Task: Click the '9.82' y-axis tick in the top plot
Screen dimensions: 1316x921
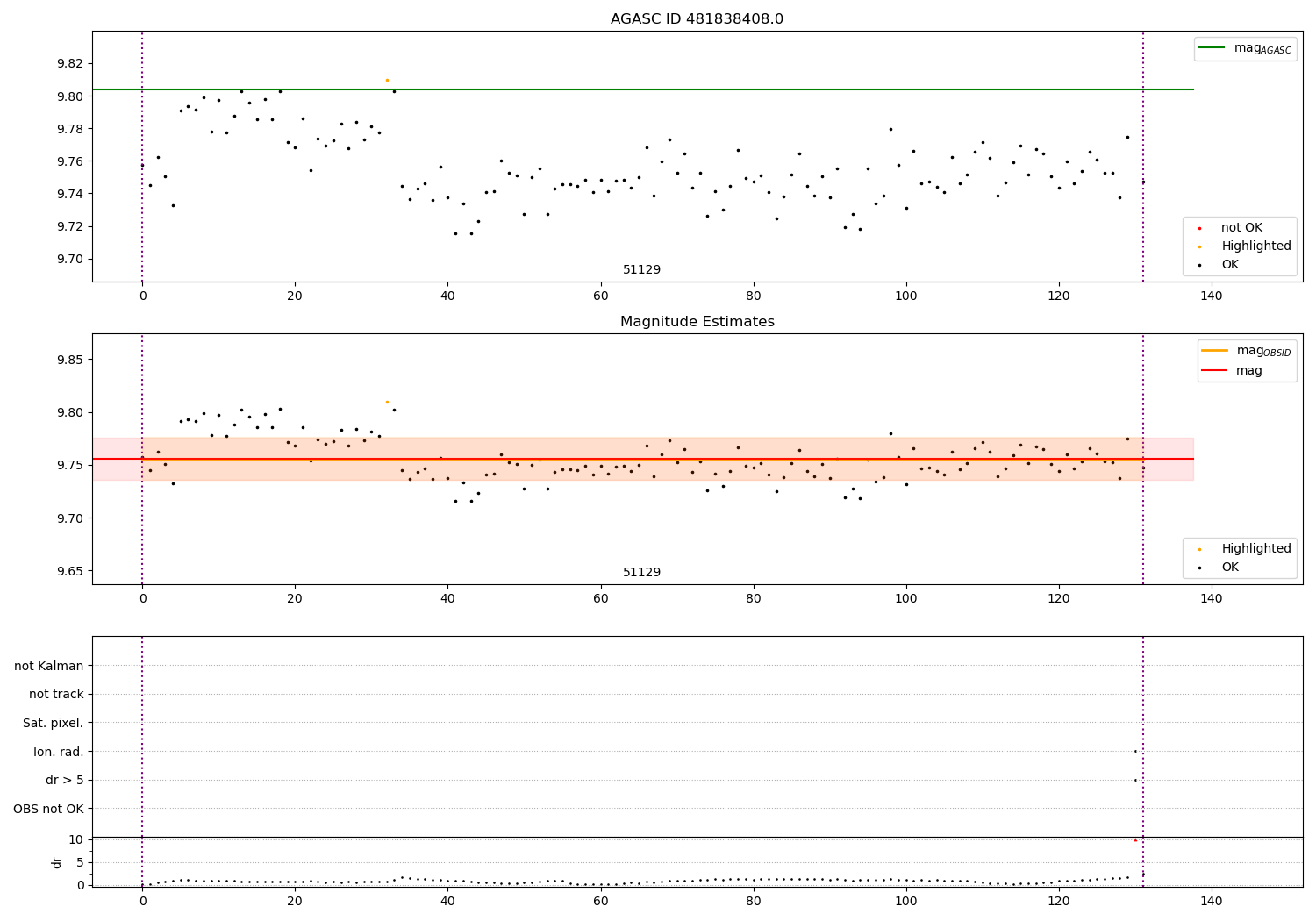Action: tap(70, 64)
